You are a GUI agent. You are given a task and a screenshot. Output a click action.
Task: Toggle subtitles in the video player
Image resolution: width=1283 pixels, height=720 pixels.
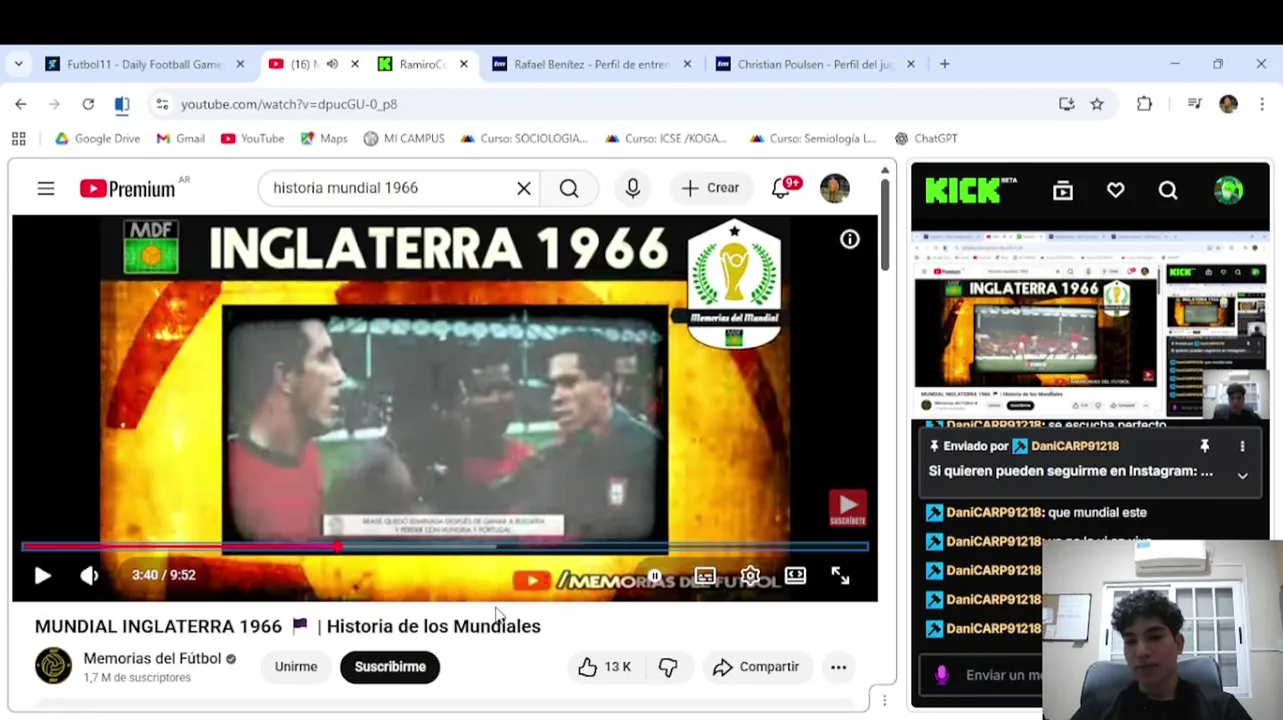tap(705, 576)
